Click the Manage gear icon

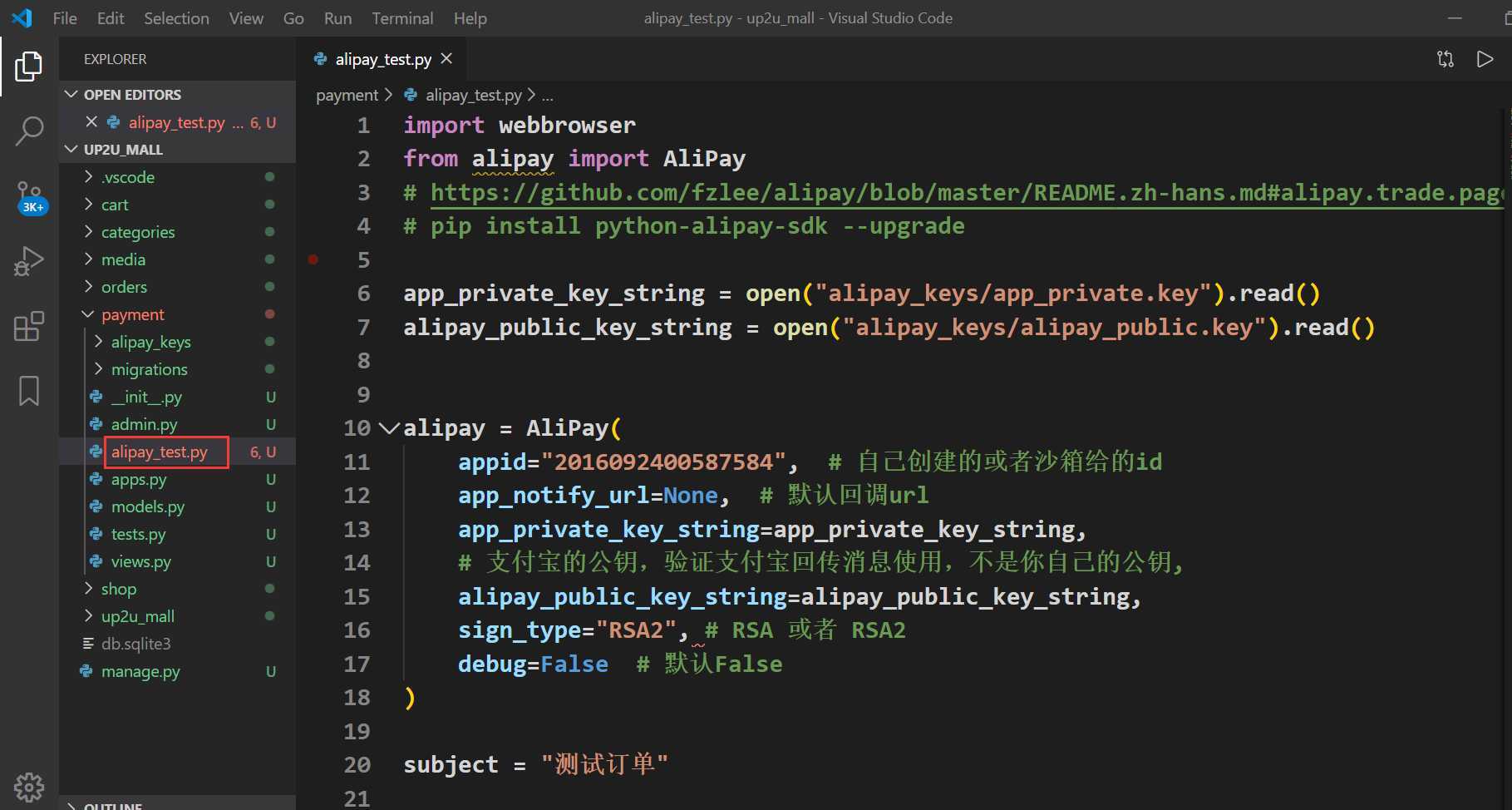29,786
